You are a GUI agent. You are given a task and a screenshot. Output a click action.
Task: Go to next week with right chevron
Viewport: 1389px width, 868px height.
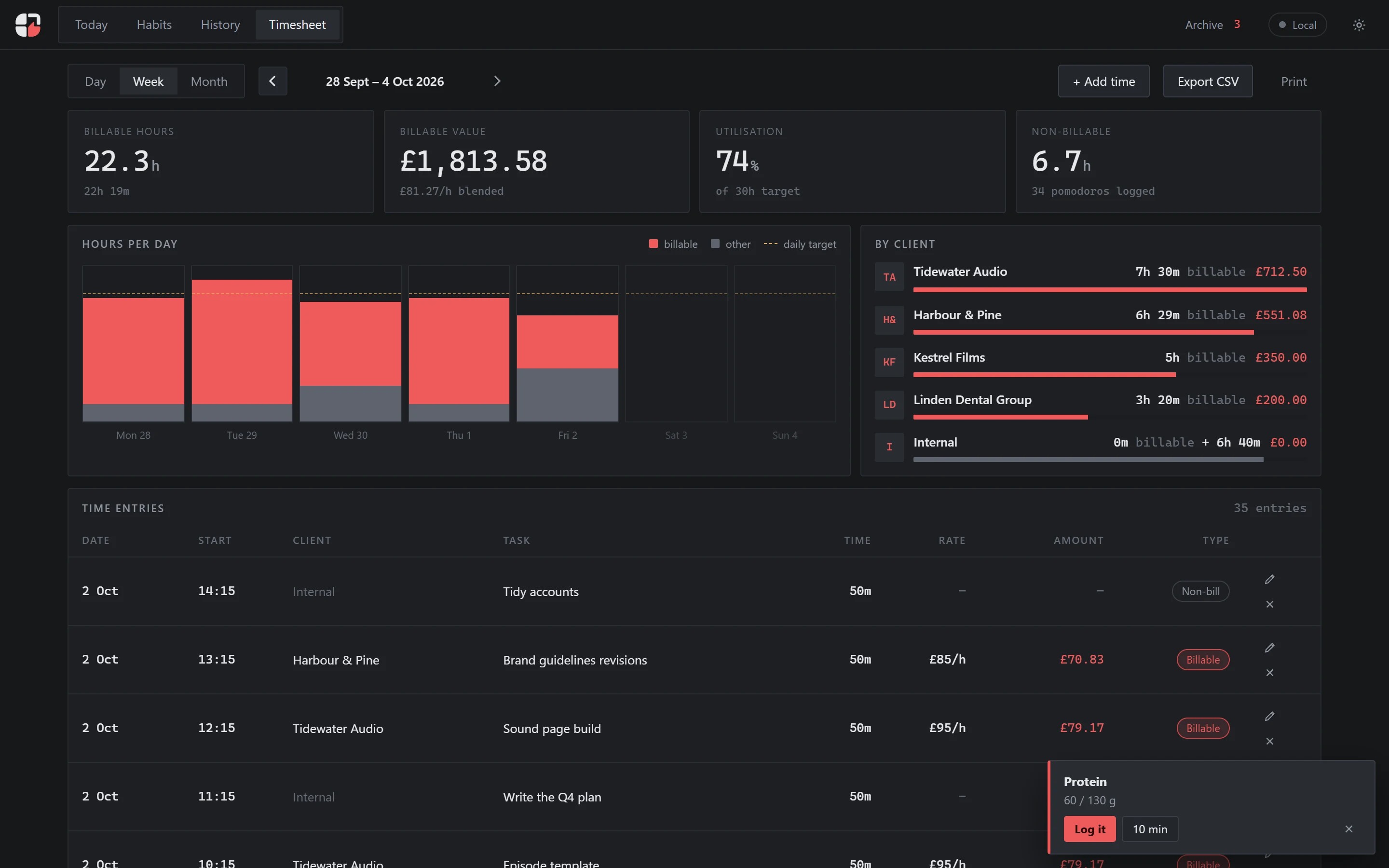point(497,81)
